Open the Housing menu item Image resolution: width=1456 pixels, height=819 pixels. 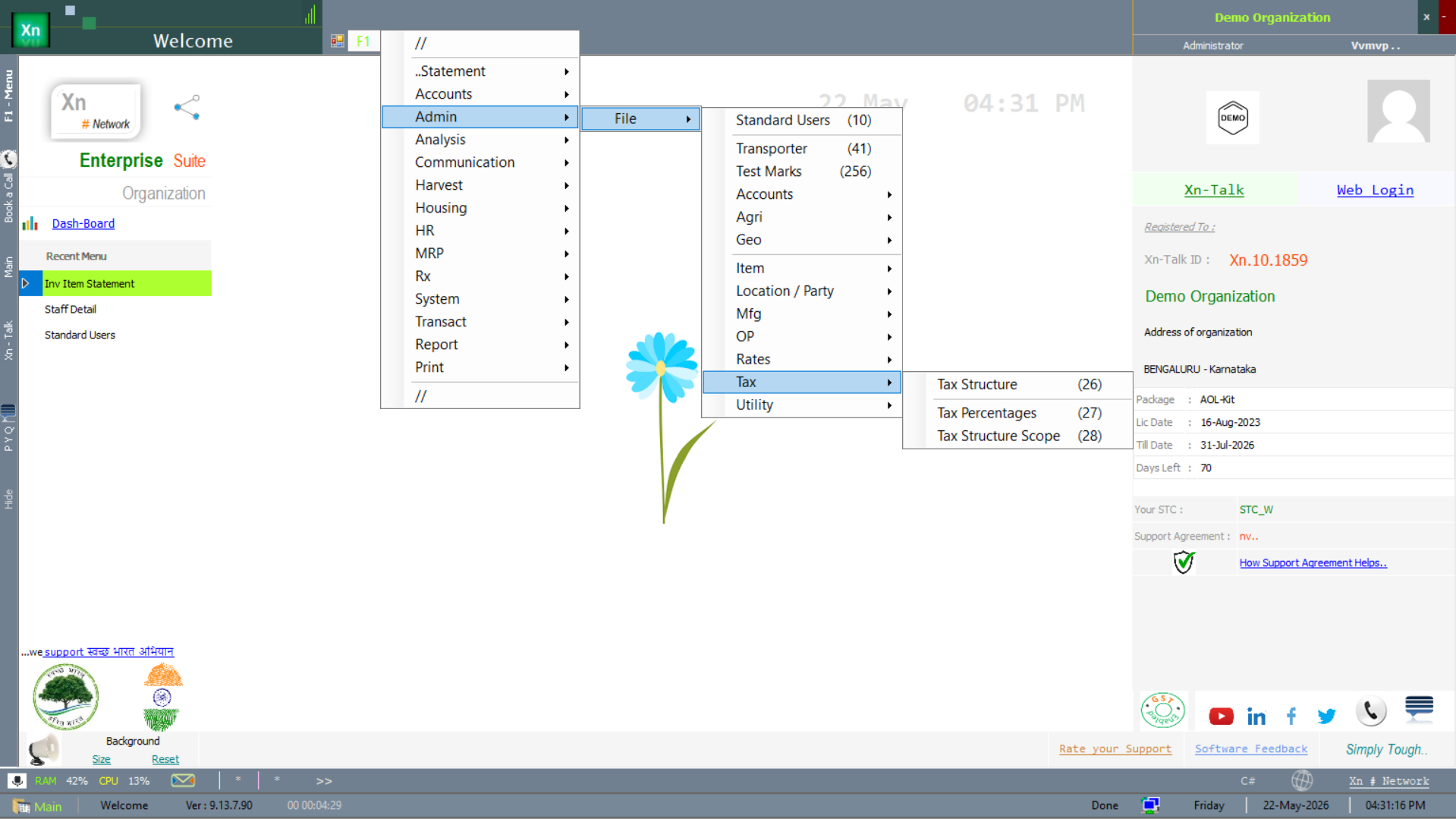point(480,208)
